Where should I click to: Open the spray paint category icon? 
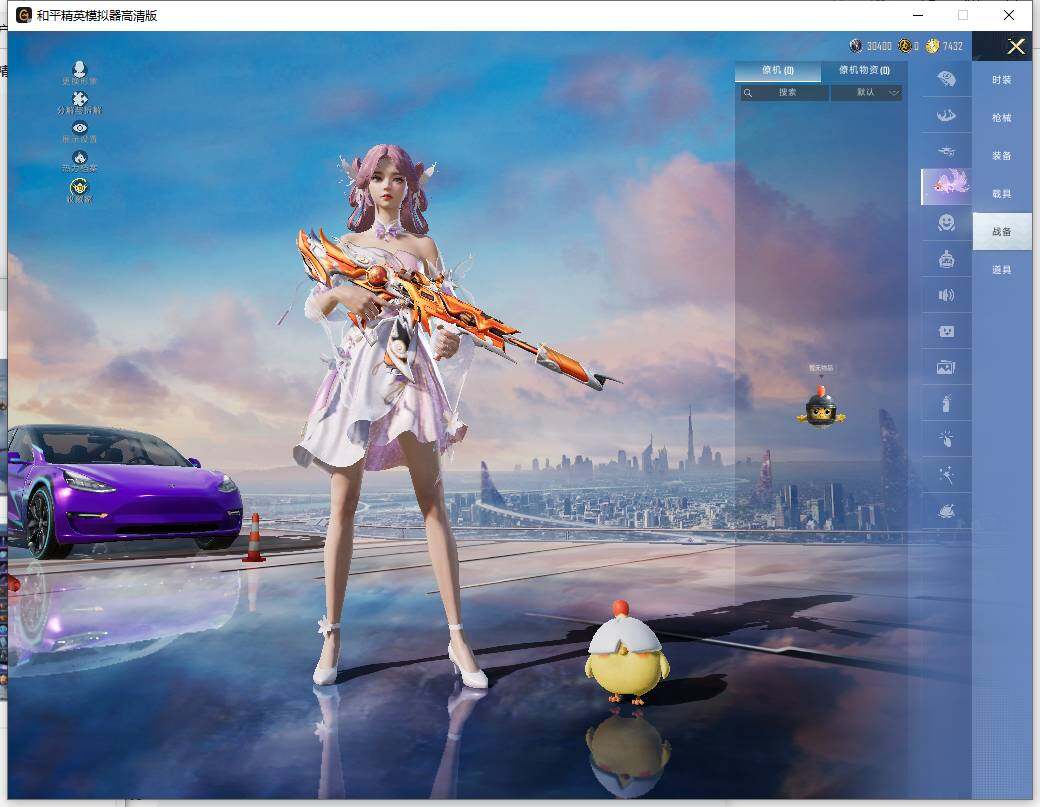point(946,403)
